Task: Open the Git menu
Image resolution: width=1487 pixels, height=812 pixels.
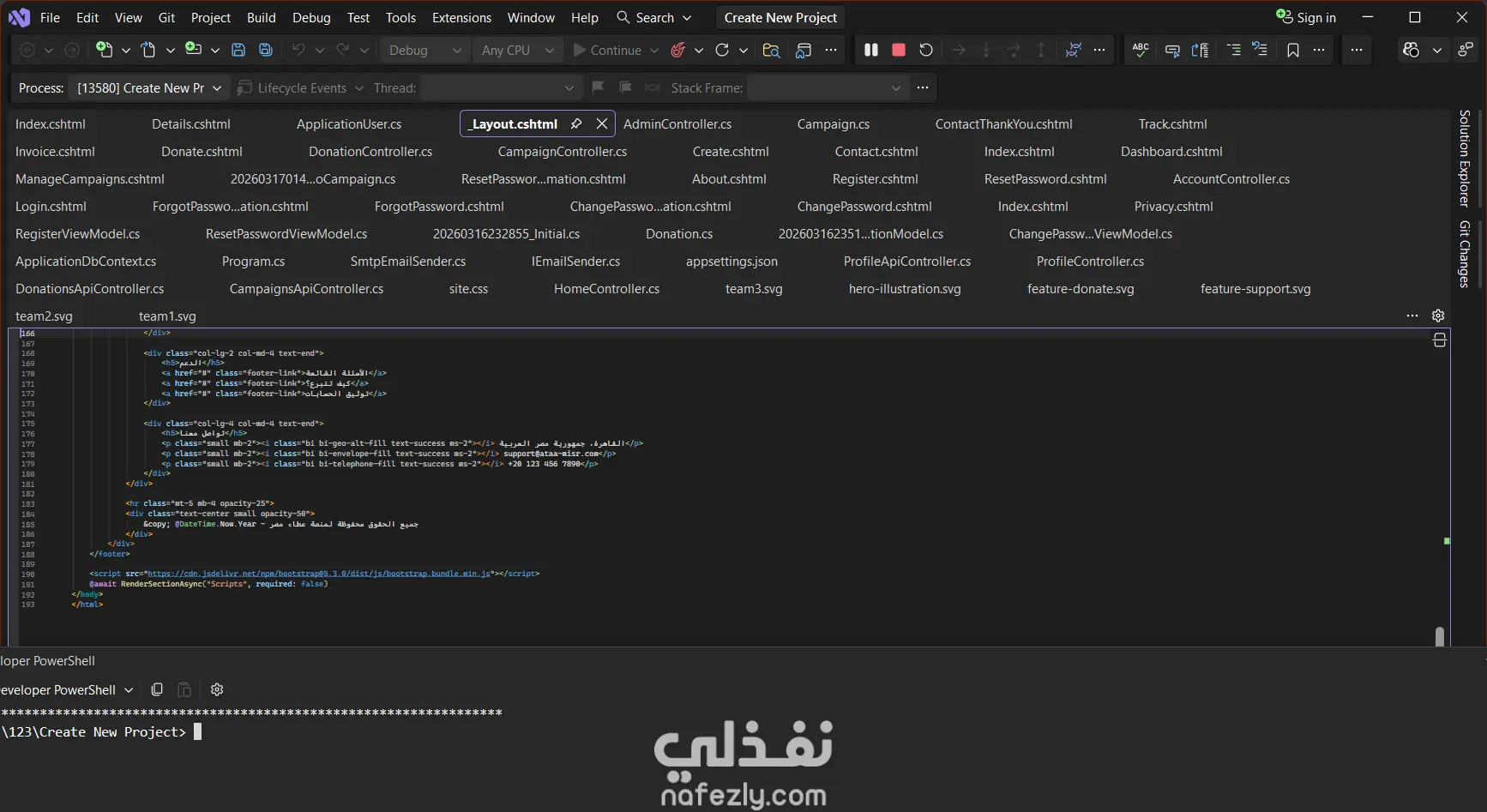Action: pos(166,17)
